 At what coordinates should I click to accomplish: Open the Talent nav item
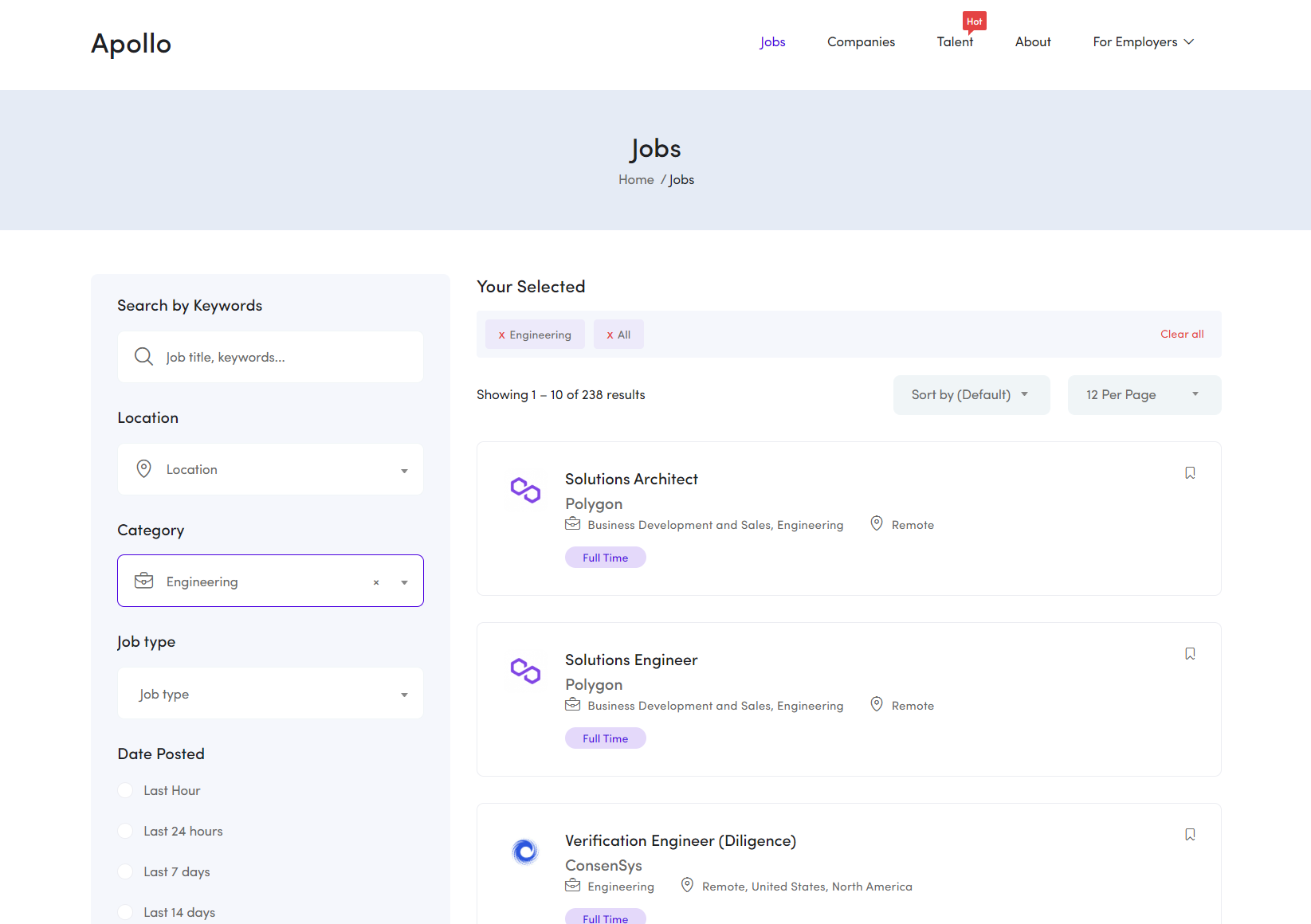point(955,42)
